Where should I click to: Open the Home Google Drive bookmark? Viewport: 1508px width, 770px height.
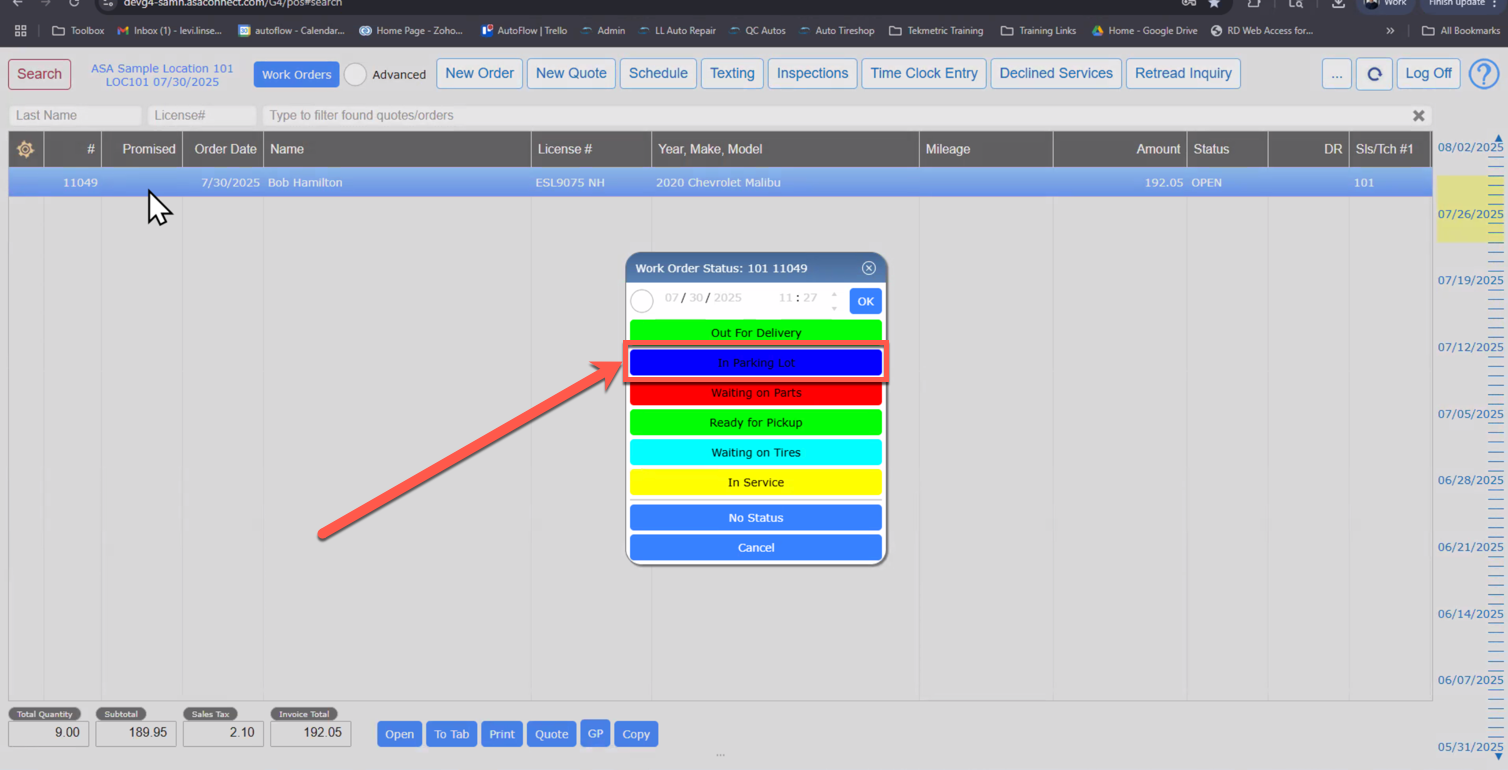pos(1144,31)
